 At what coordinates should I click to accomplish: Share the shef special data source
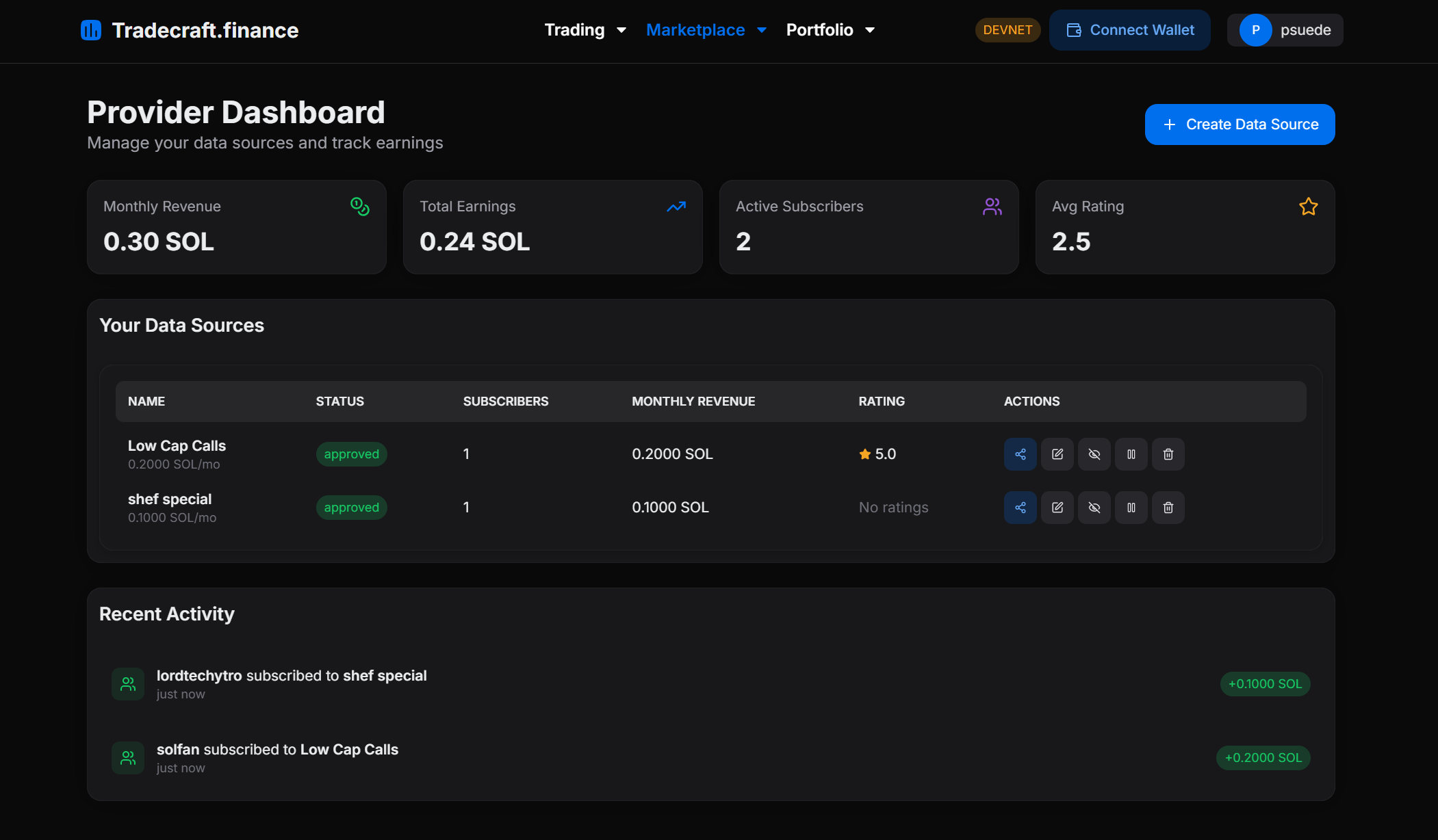pyautogui.click(x=1020, y=508)
